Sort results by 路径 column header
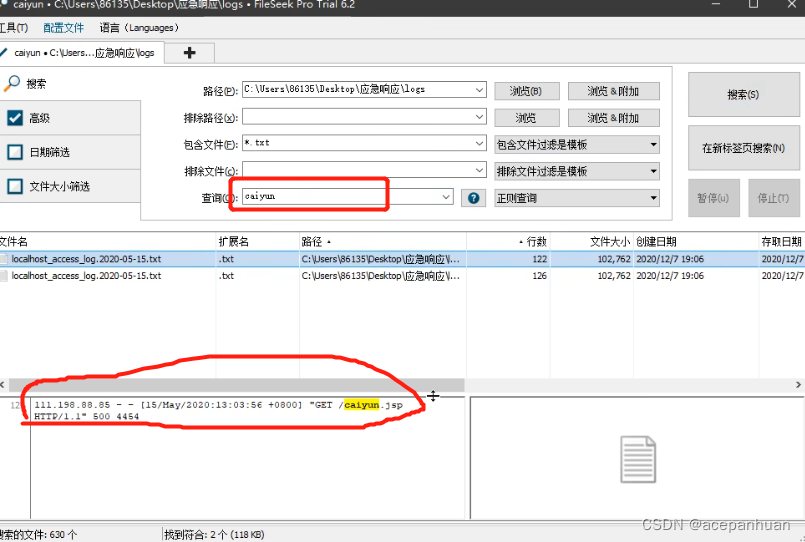805x542 pixels. tap(382, 242)
